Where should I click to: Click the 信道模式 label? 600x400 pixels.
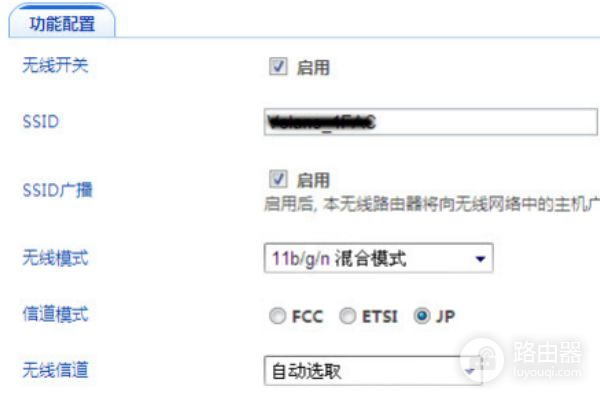click(x=55, y=314)
